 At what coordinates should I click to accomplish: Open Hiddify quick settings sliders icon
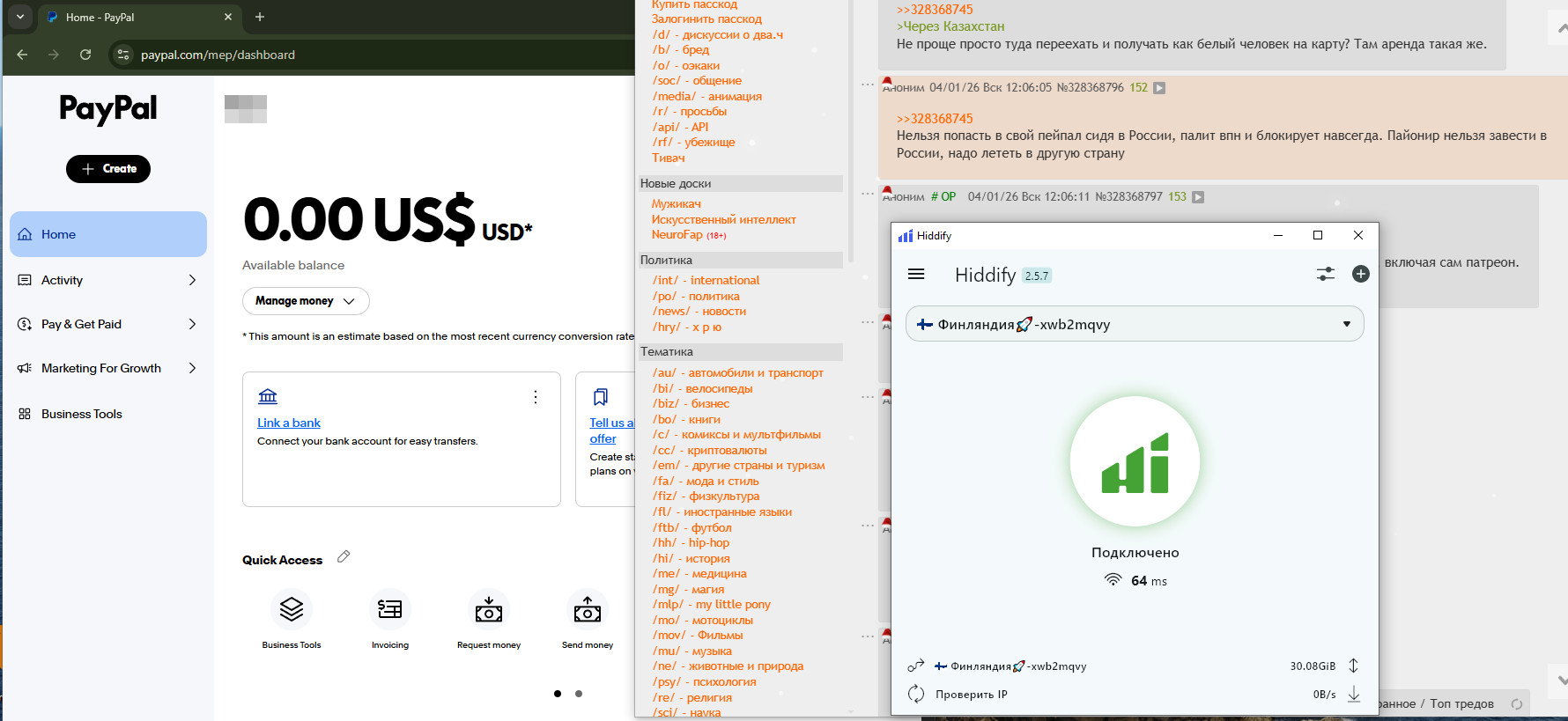[1325, 274]
